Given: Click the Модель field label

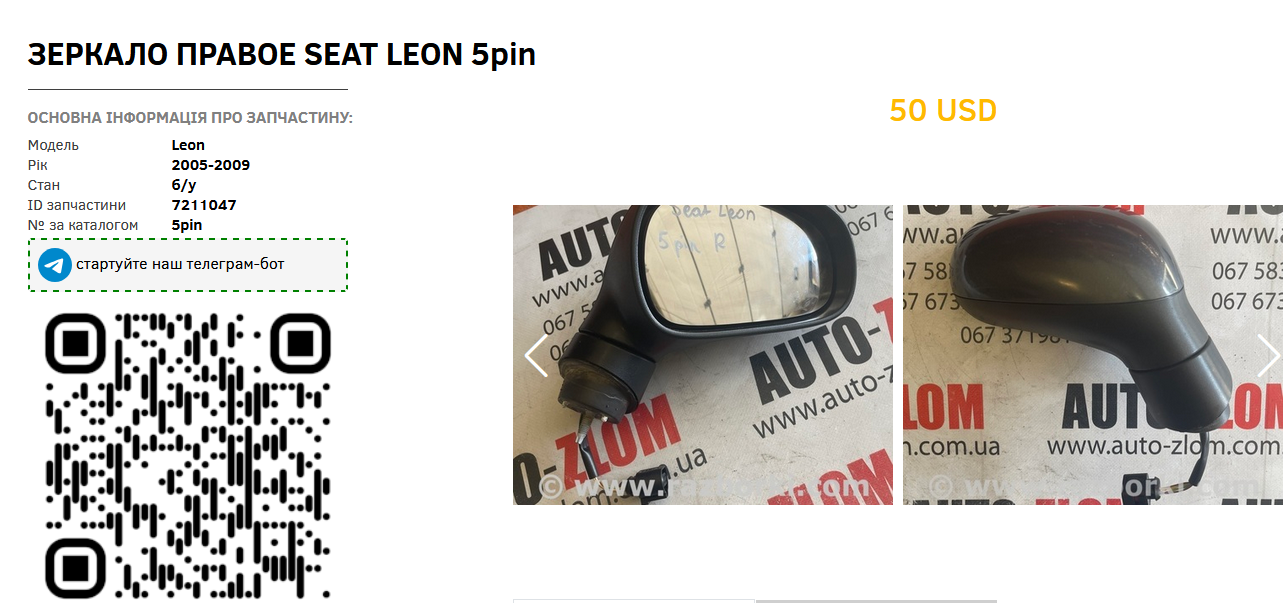Looking at the screenshot, I should (x=53, y=145).
